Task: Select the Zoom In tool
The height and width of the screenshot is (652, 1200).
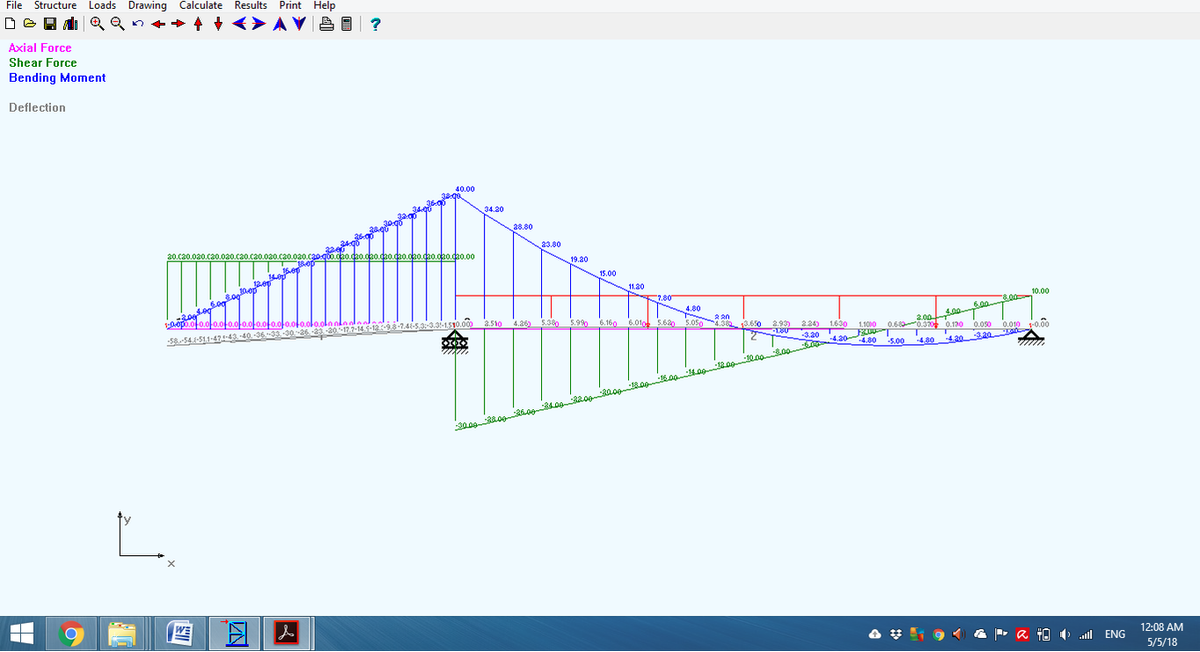Action: click(95, 24)
